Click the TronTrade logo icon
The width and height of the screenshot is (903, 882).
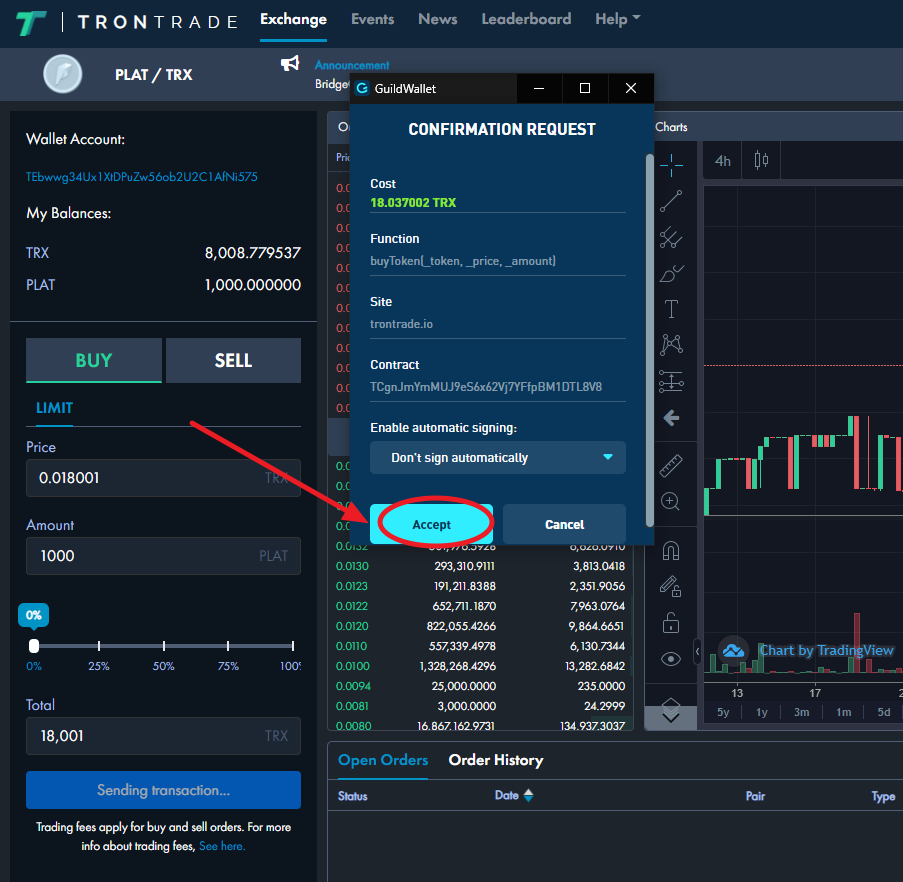pos(31,23)
